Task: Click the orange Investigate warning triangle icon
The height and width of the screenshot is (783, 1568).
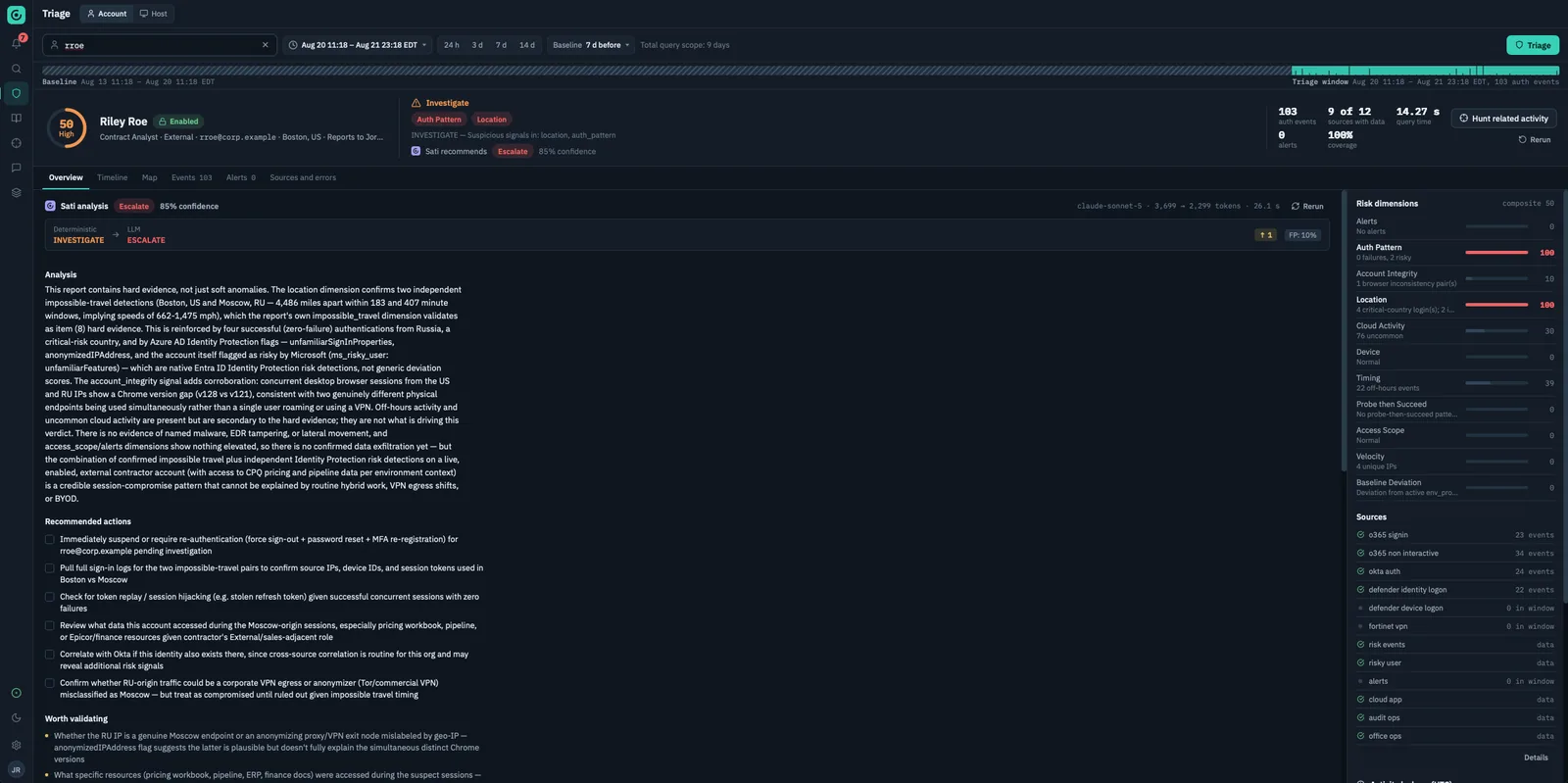Action: tap(416, 103)
